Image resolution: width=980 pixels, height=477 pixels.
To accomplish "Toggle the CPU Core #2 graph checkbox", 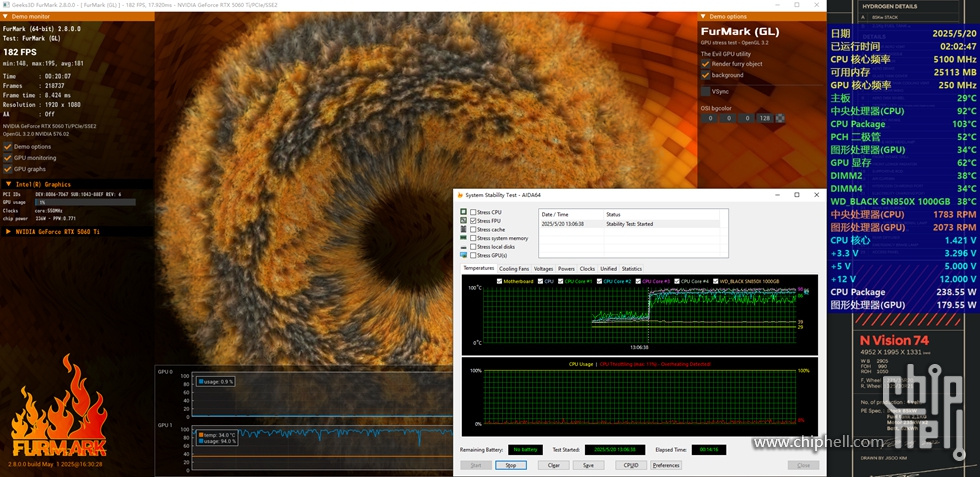I will point(599,281).
